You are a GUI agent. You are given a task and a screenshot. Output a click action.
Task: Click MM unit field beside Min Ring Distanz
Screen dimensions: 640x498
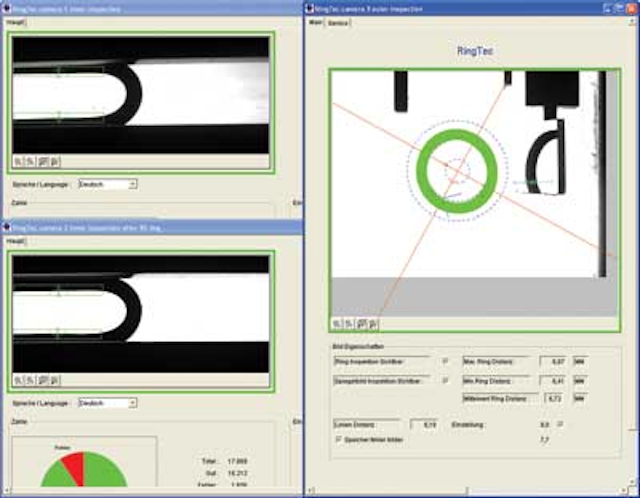point(580,381)
